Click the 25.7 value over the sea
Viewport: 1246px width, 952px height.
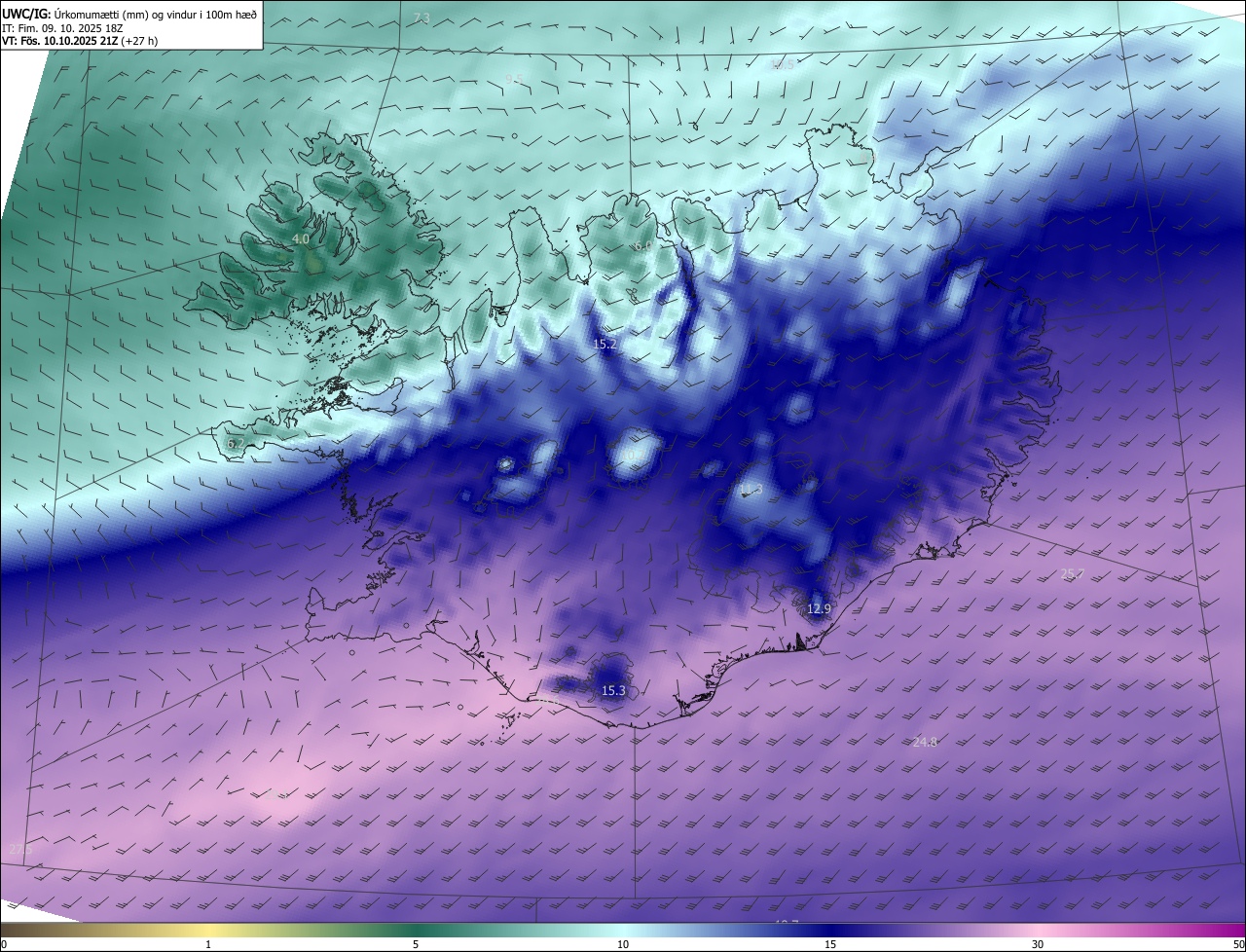coord(1072,574)
